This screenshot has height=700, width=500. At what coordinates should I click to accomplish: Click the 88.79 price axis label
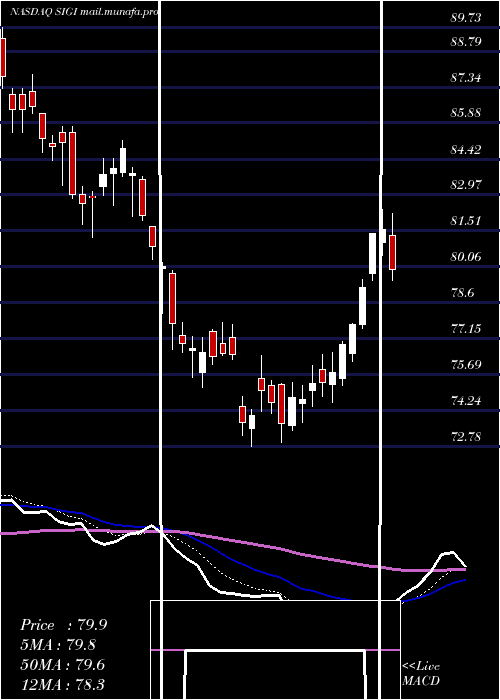click(466, 42)
